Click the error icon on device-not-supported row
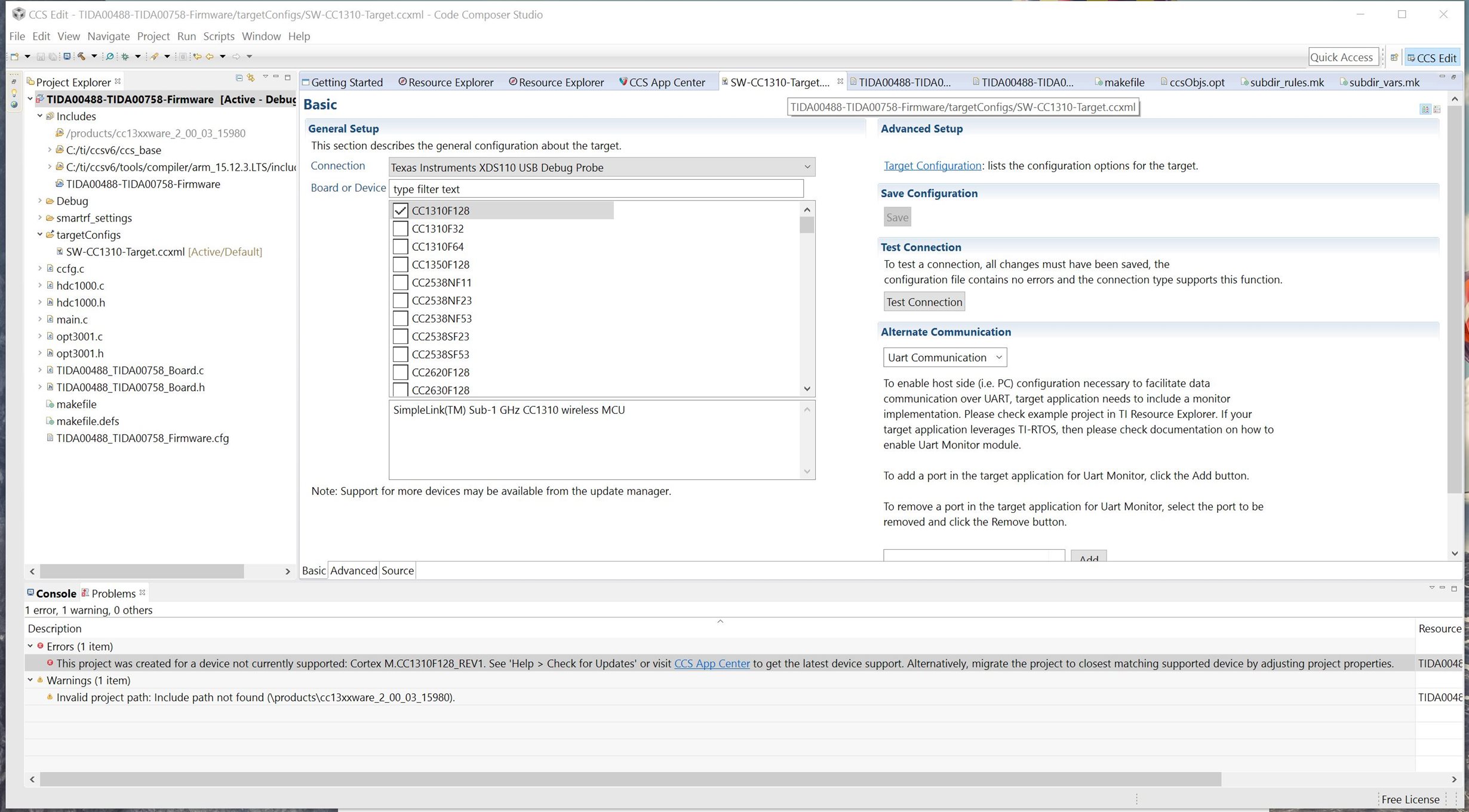Image resolution: width=1469 pixels, height=812 pixels. pos(50,663)
